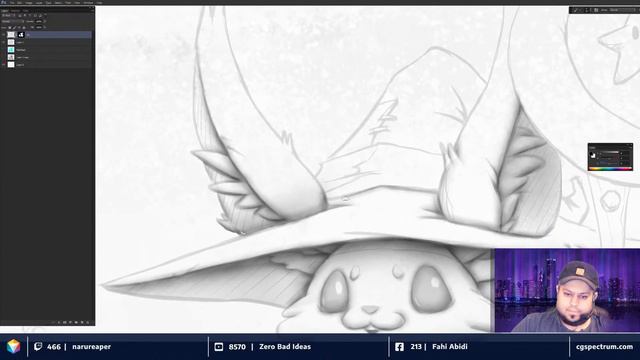640x360 pixels.
Task: Toggle layer filtering switch on or off
Action: coord(46,15)
